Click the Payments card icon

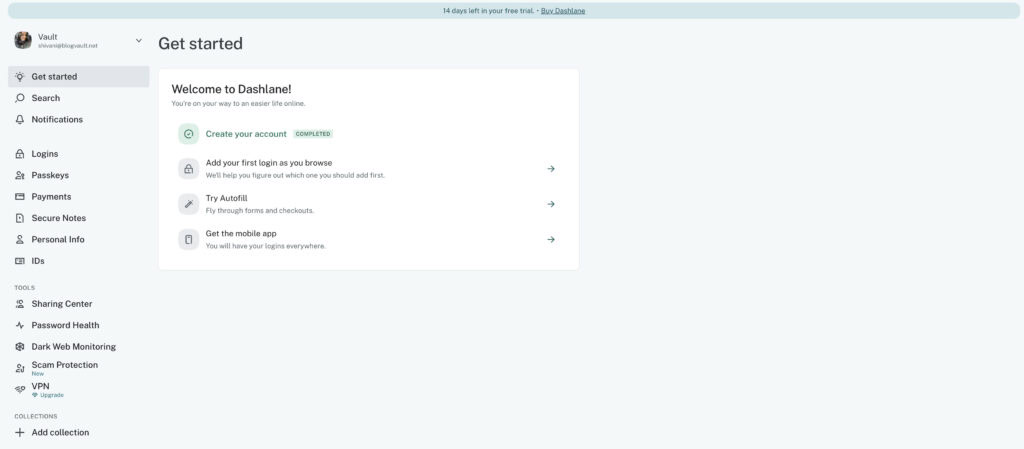[x=20, y=196]
